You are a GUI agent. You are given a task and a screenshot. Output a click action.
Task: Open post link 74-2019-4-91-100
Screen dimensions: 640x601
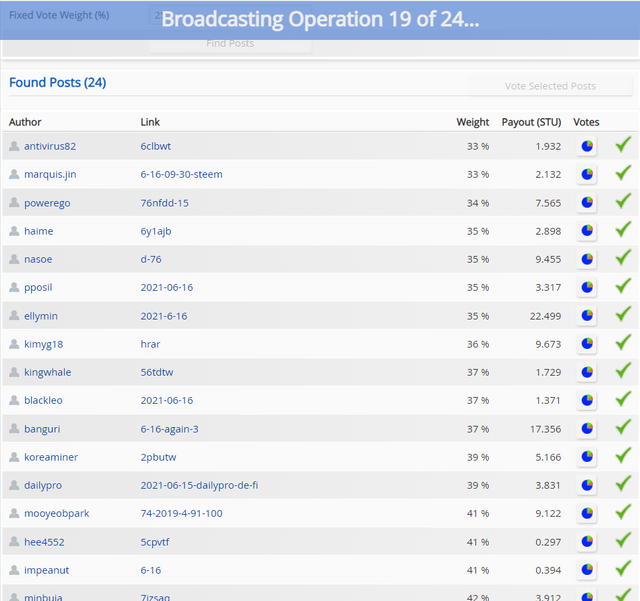pyautogui.click(x=182, y=513)
